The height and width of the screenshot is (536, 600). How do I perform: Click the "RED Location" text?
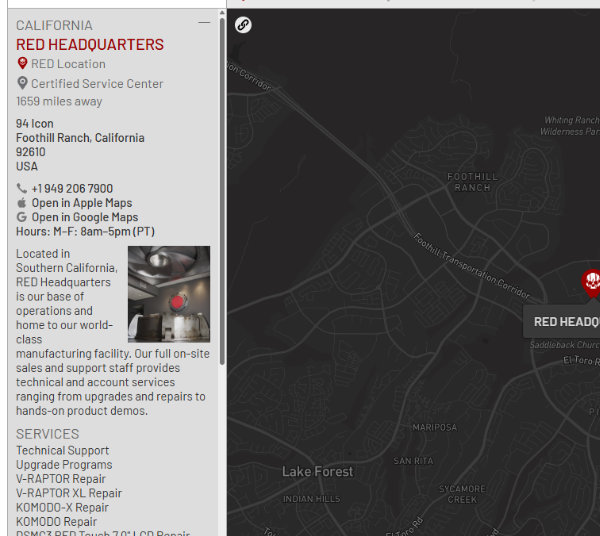coord(68,64)
